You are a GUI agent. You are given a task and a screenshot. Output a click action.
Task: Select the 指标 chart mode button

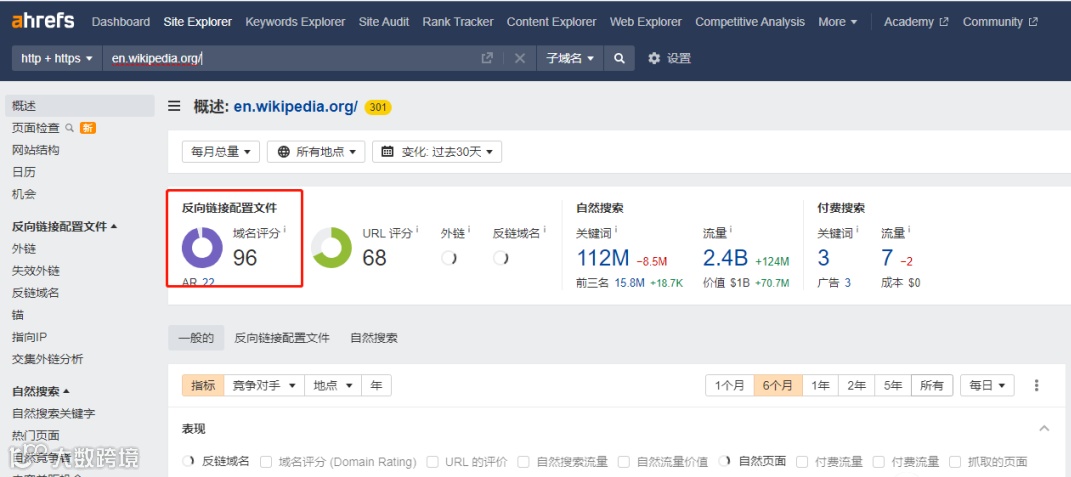203,385
